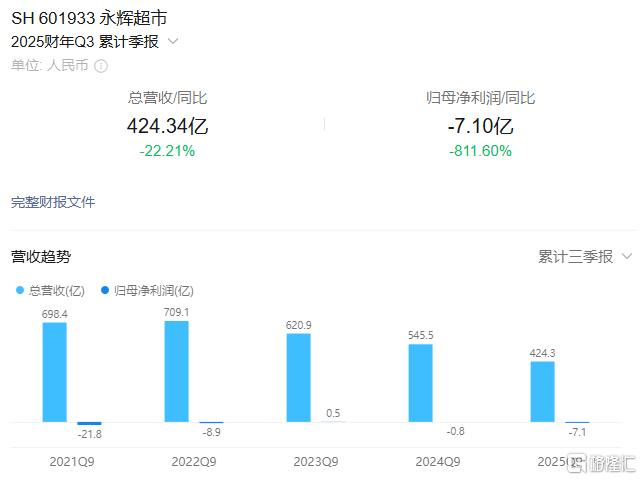
Task: Click the -0.8 profit label for 2024Q9
Action: (455, 431)
